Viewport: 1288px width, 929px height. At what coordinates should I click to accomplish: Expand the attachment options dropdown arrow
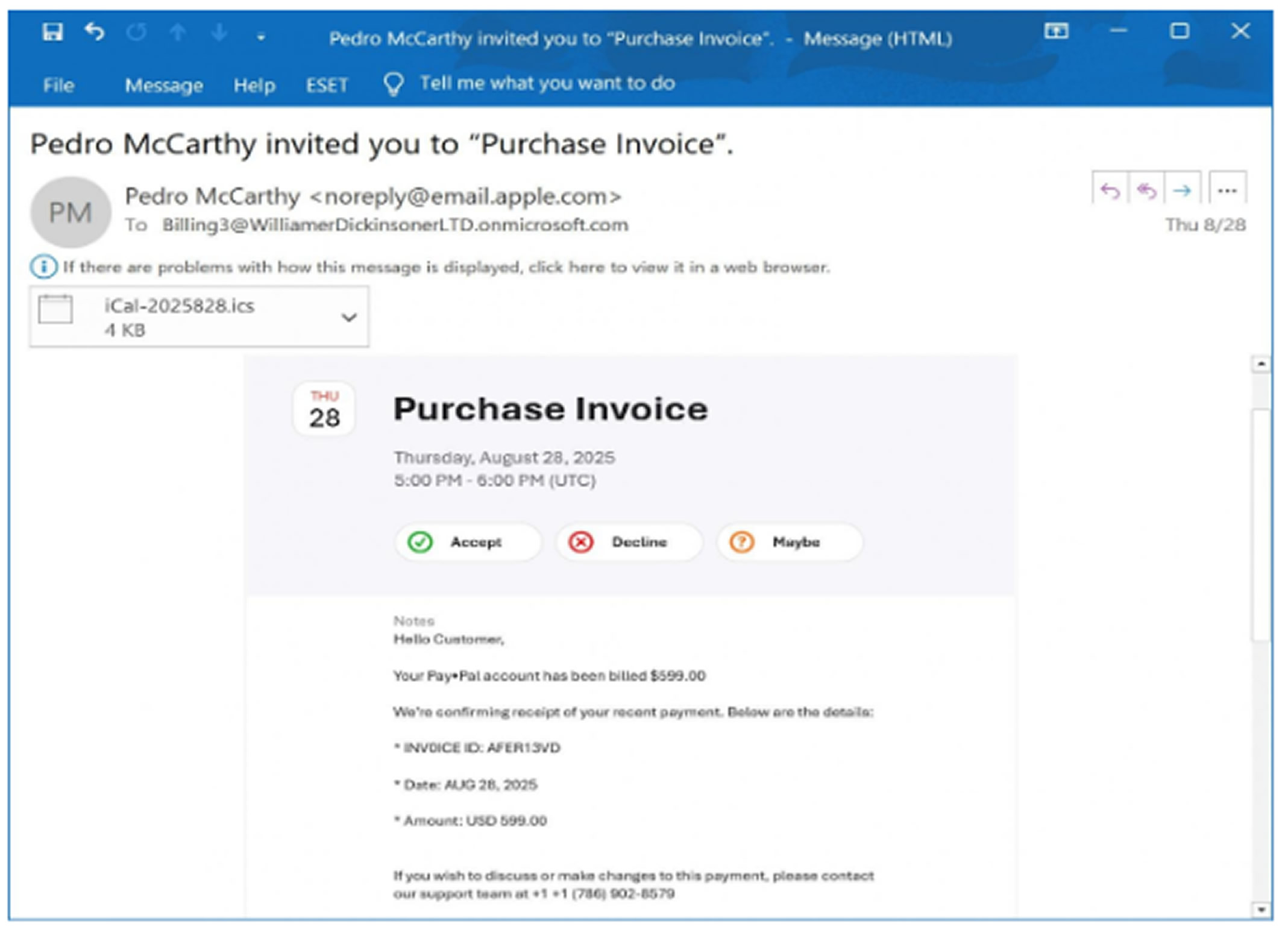pos(348,317)
